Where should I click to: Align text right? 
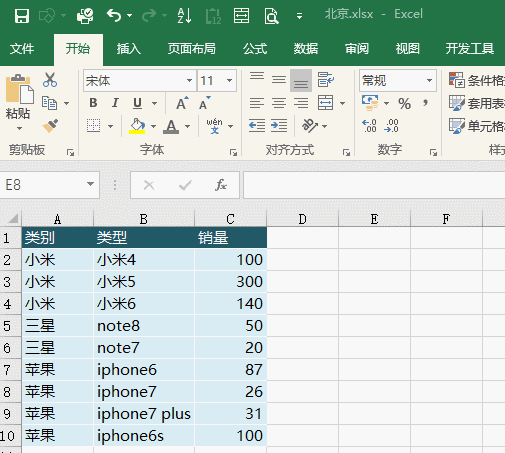pos(301,103)
